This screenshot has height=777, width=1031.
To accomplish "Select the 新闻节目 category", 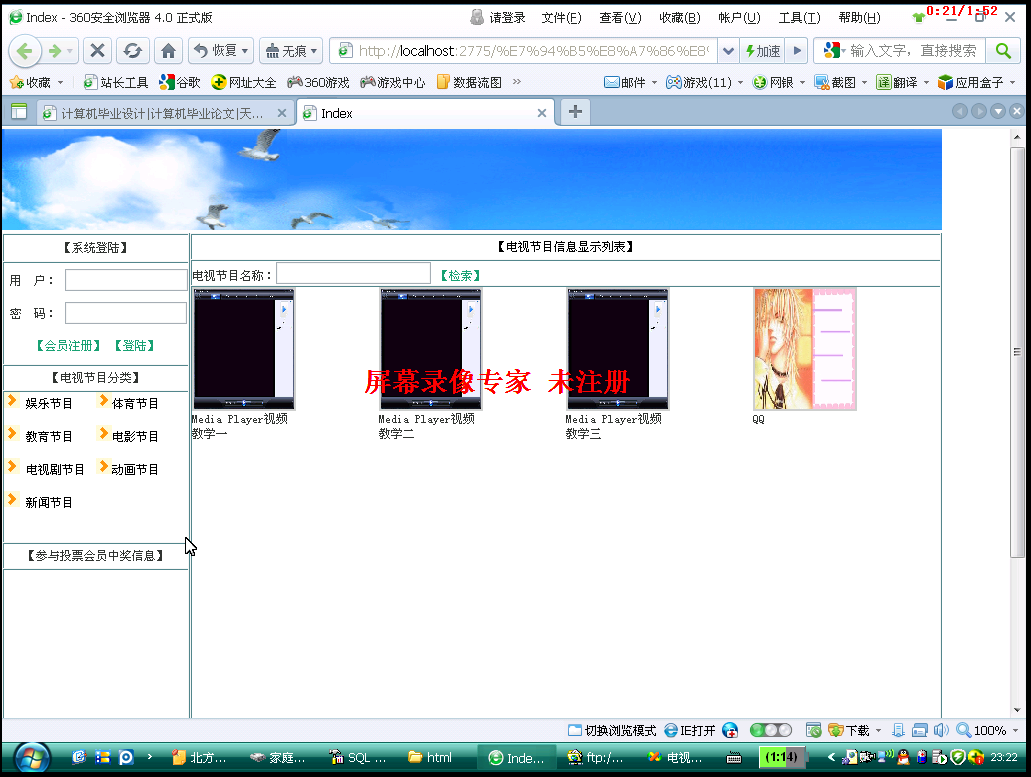I will pos(48,502).
